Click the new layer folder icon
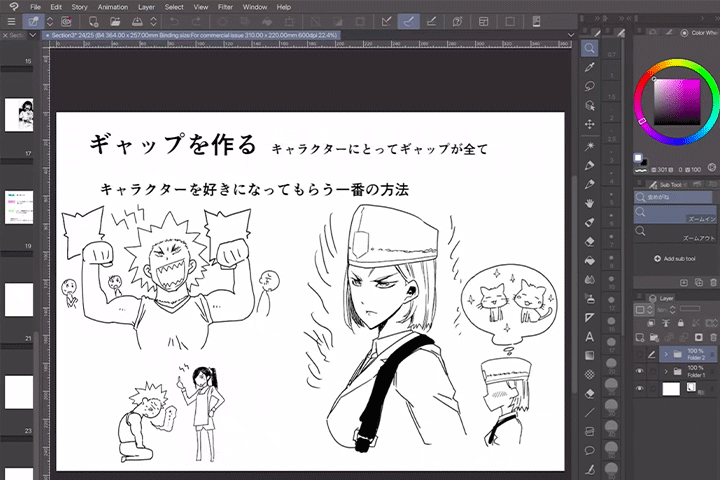 point(654,338)
